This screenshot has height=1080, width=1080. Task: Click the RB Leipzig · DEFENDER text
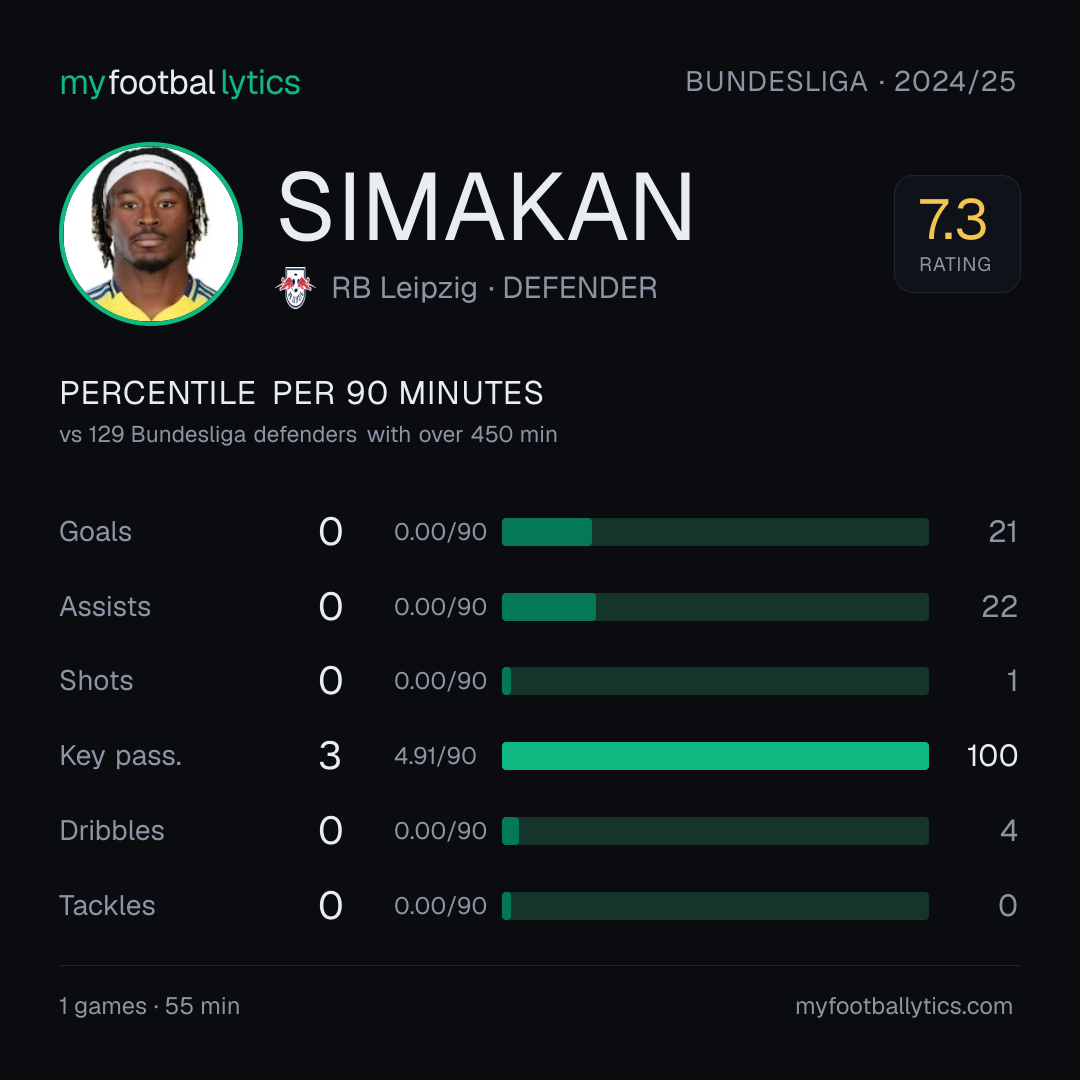495,288
